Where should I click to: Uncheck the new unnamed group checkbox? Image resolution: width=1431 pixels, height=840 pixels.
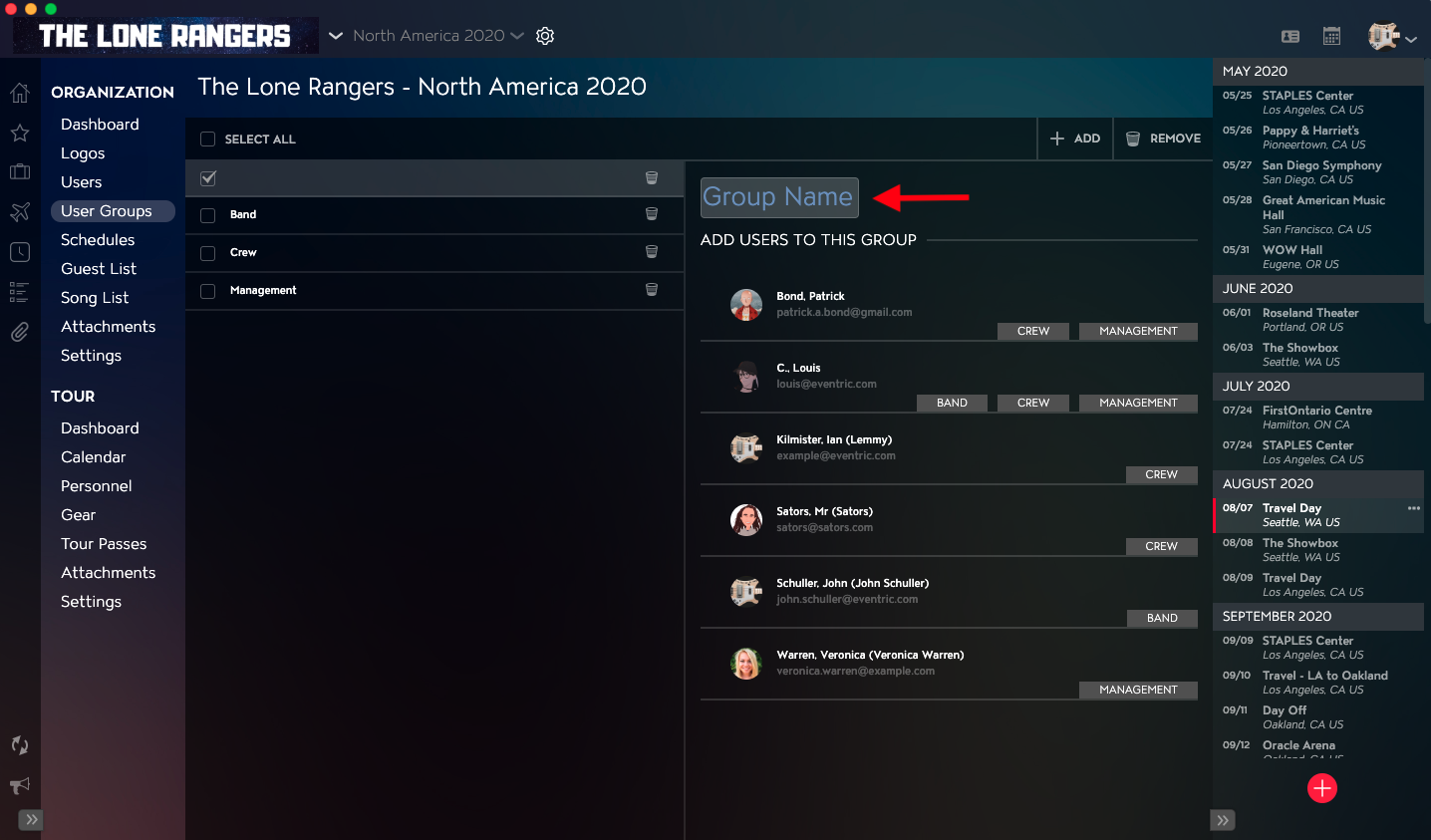[208, 178]
